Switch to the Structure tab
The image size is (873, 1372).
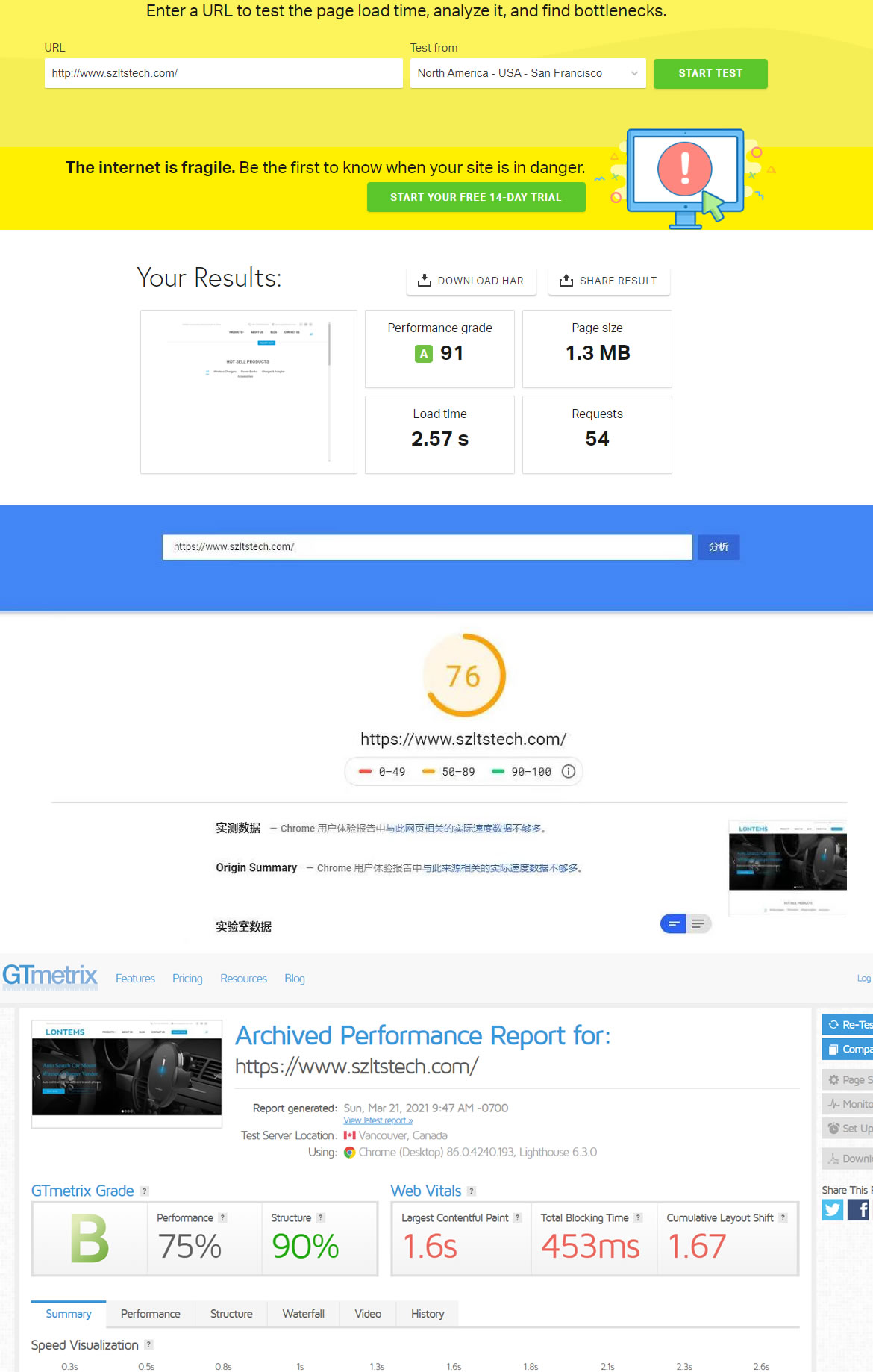(231, 1314)
